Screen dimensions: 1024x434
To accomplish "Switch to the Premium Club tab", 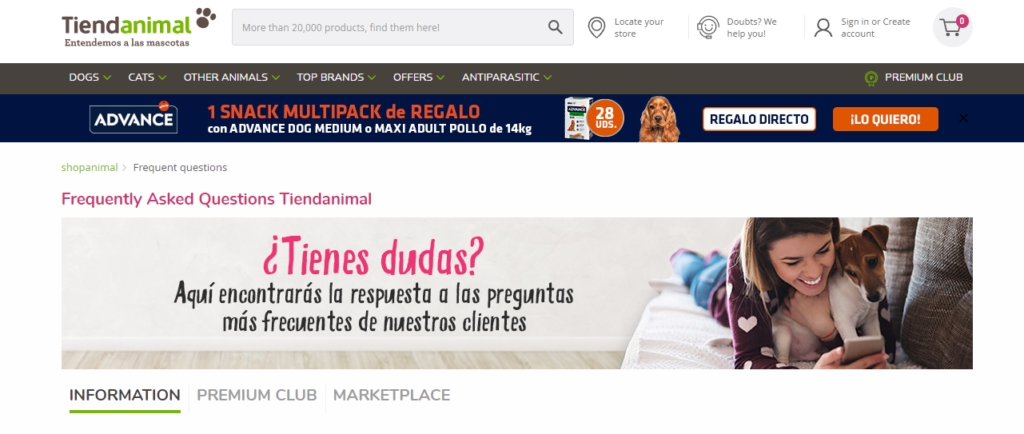I will pyautogui.click(x=257, y=395).
